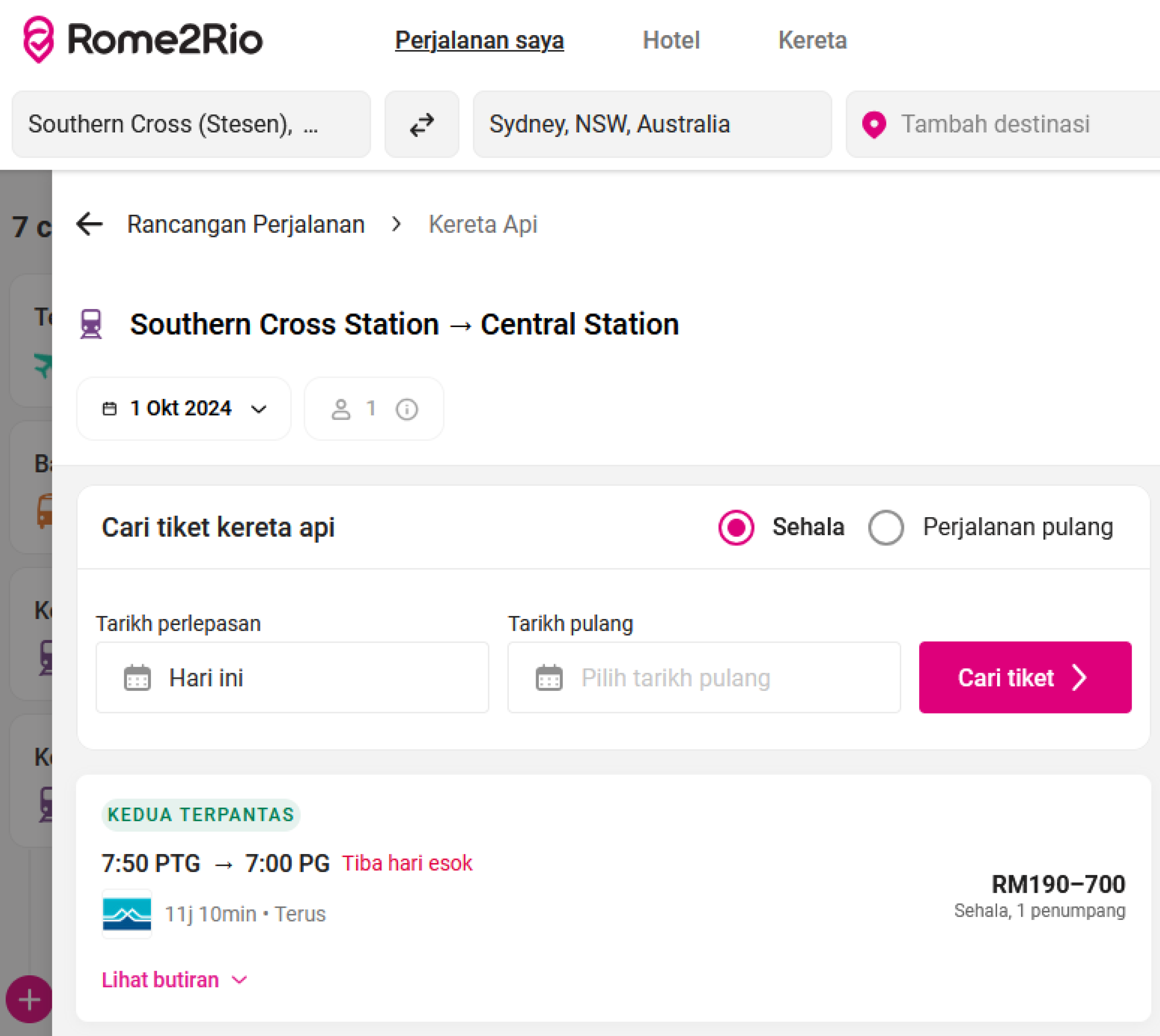Select the Perjalanan pulang radio option
1160x1036 pixels.
(x=885, y=528)
